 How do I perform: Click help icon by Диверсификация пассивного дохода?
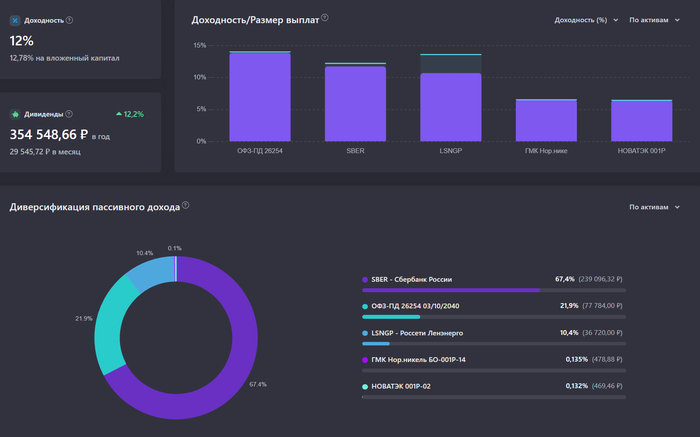click(186, 206)
